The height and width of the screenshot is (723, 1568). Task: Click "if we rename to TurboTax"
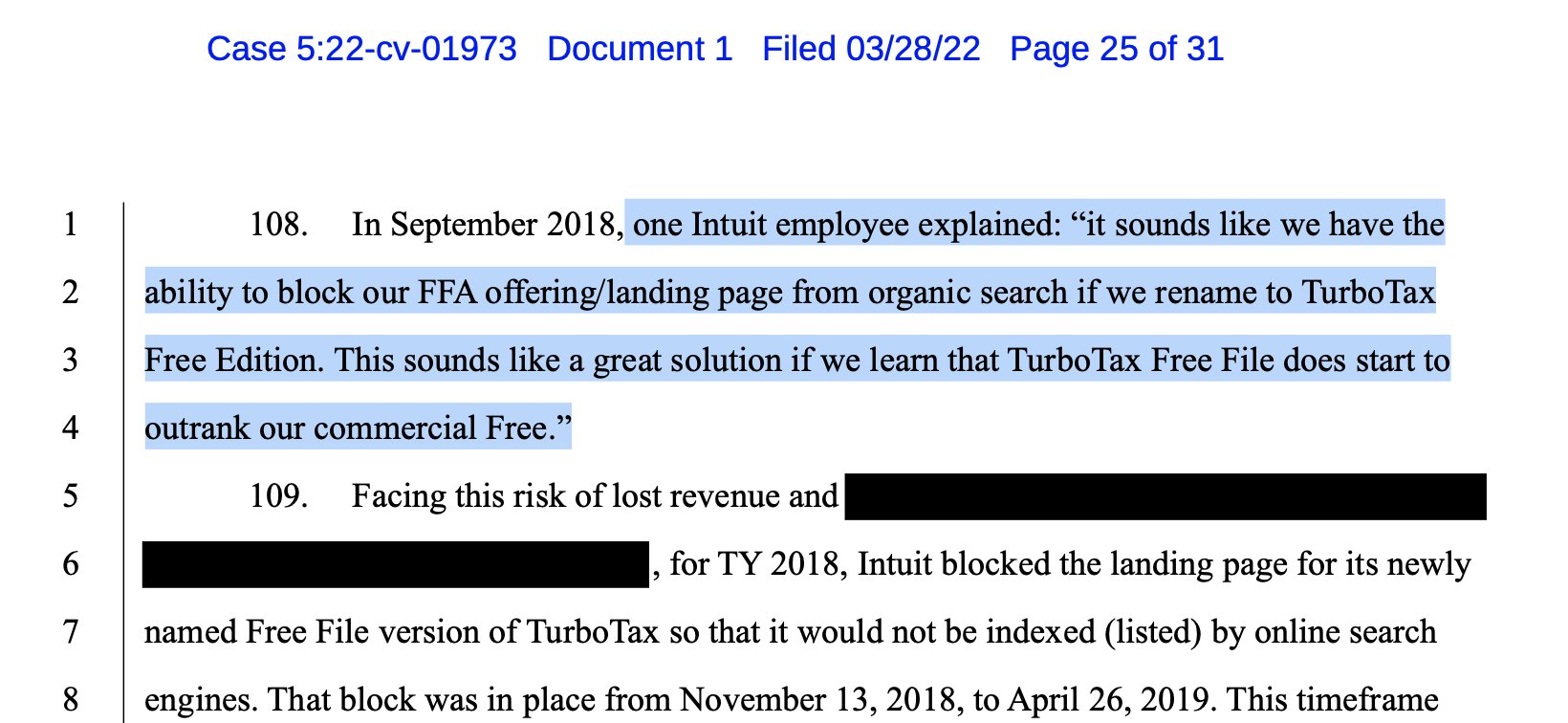point(1256,293)
